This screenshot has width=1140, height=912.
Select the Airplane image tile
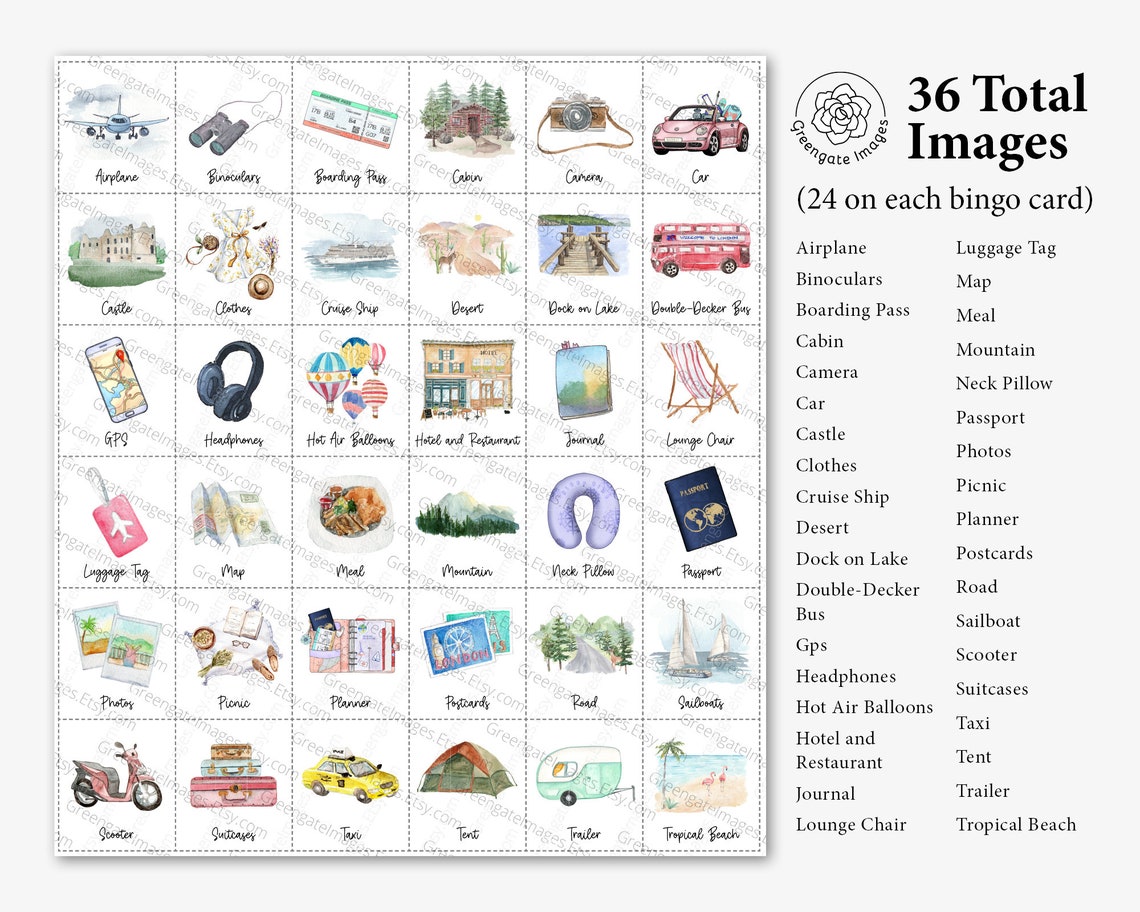(x=117, y=120)
